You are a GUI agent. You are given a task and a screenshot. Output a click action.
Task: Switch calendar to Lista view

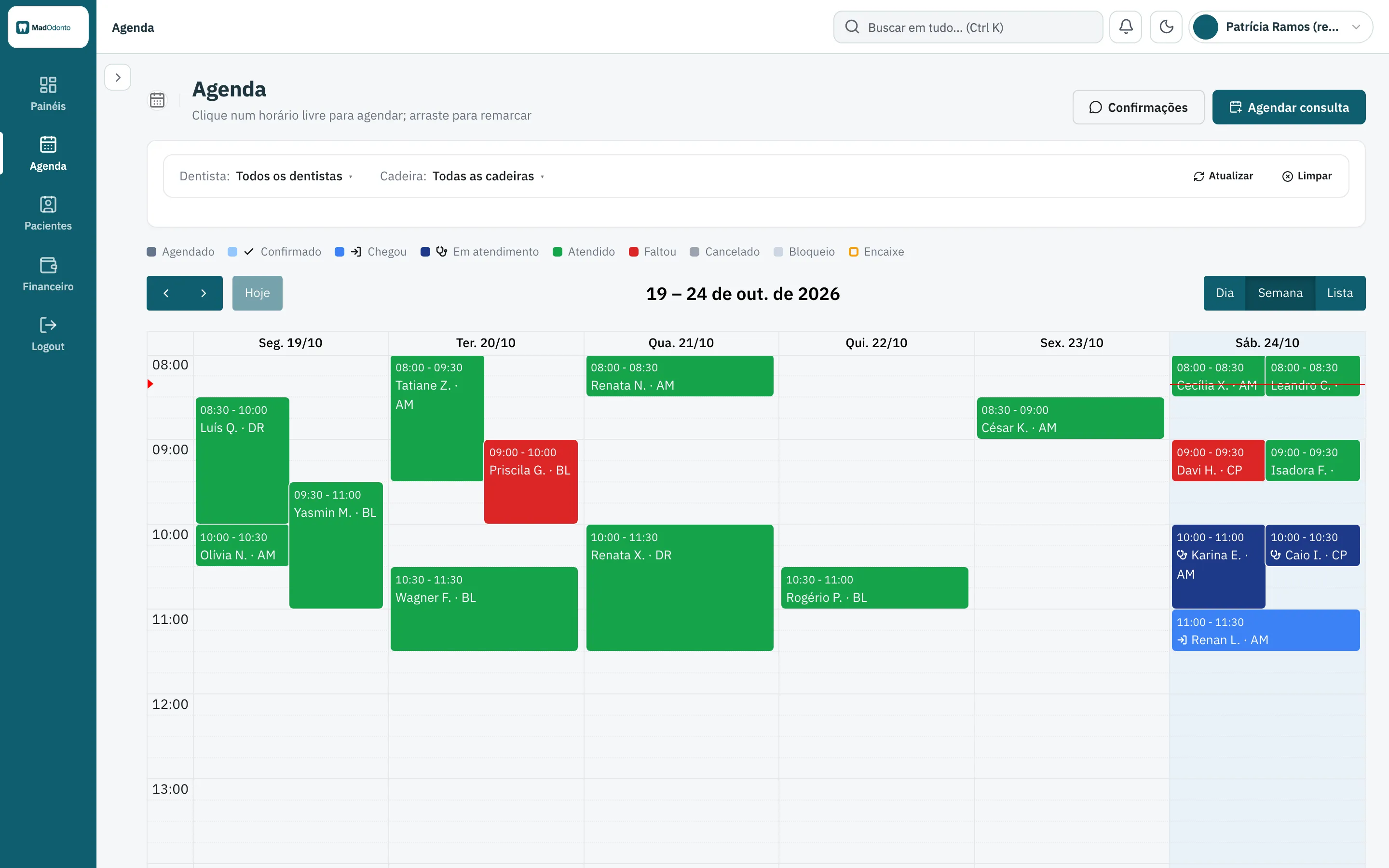pos(1340,293)
